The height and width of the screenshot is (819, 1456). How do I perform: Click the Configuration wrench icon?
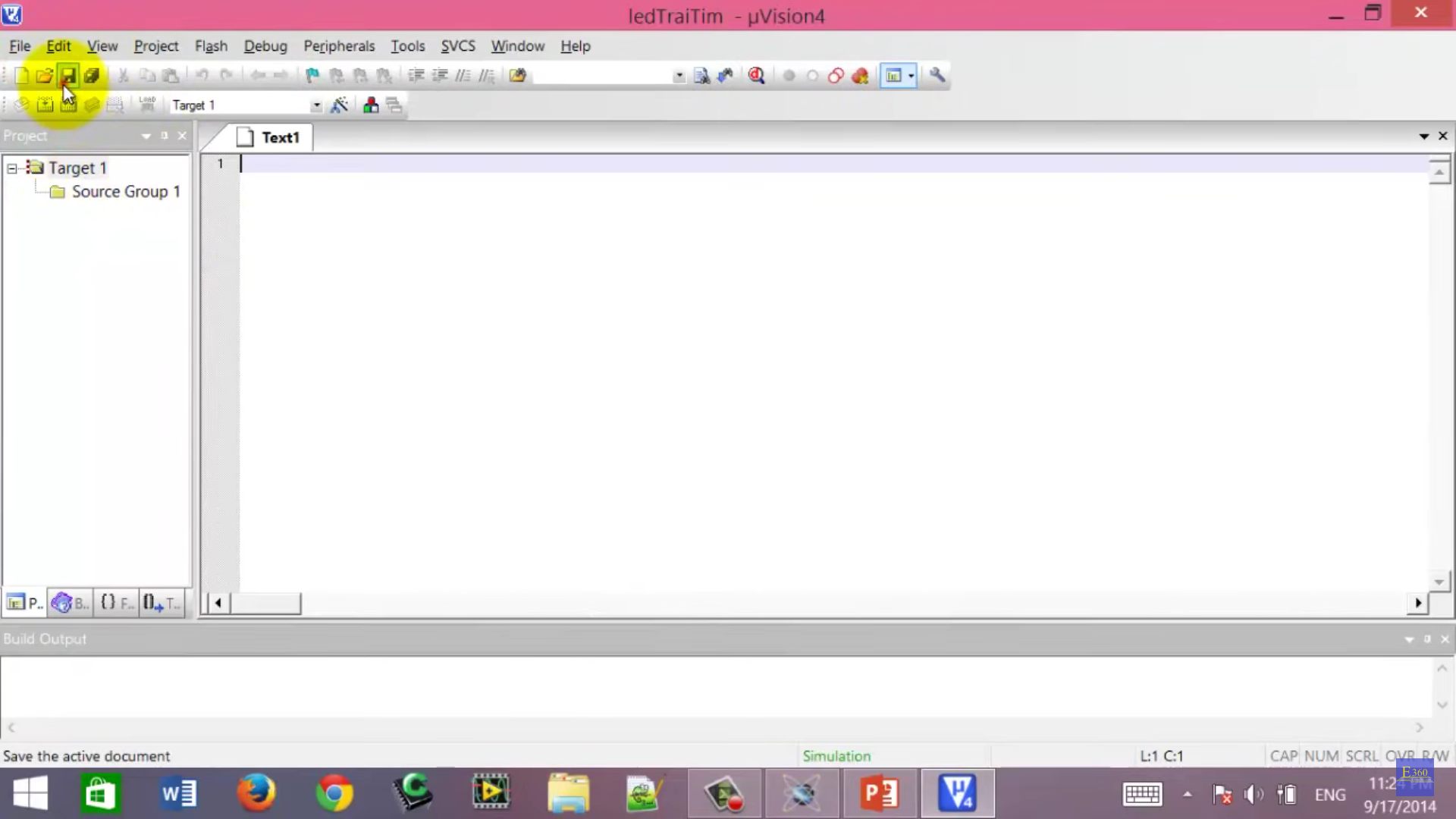click(937, 75)
